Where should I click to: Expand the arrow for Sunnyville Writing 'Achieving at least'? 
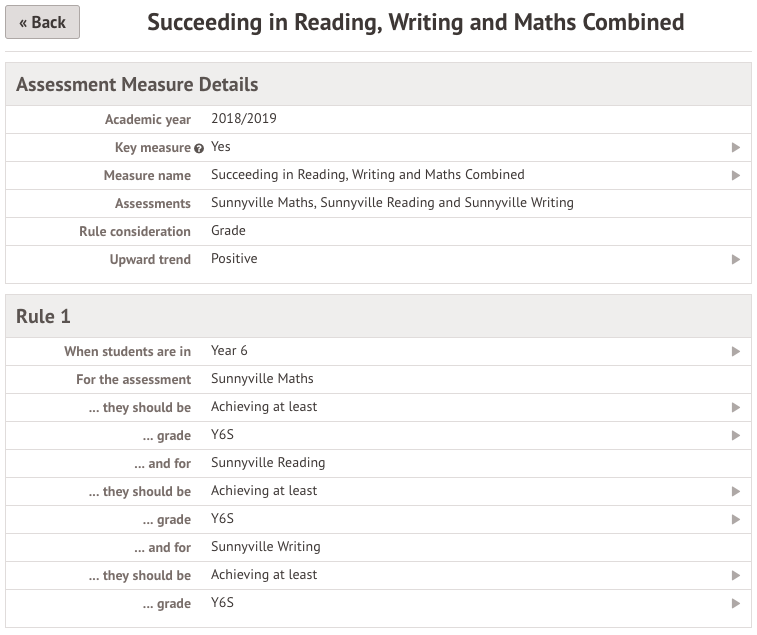point(735,575)
